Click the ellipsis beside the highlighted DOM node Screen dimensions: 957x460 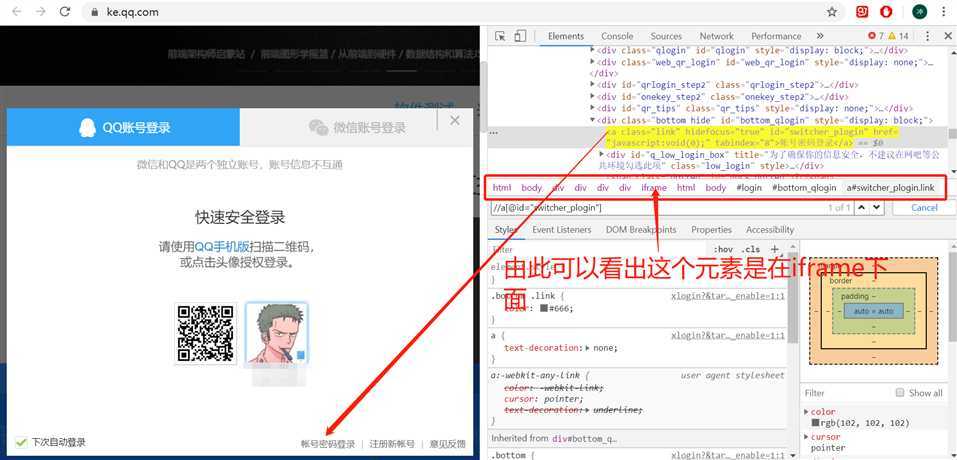click(493, 132)
